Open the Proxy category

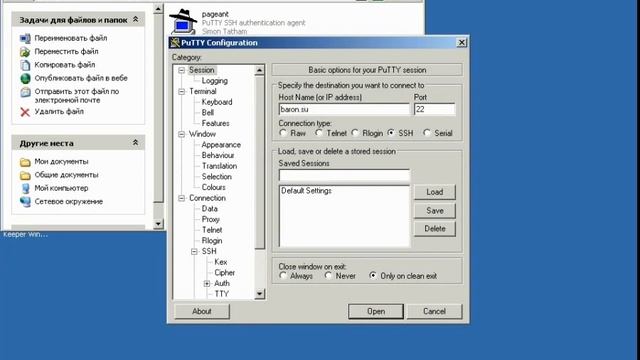(211, 219)
